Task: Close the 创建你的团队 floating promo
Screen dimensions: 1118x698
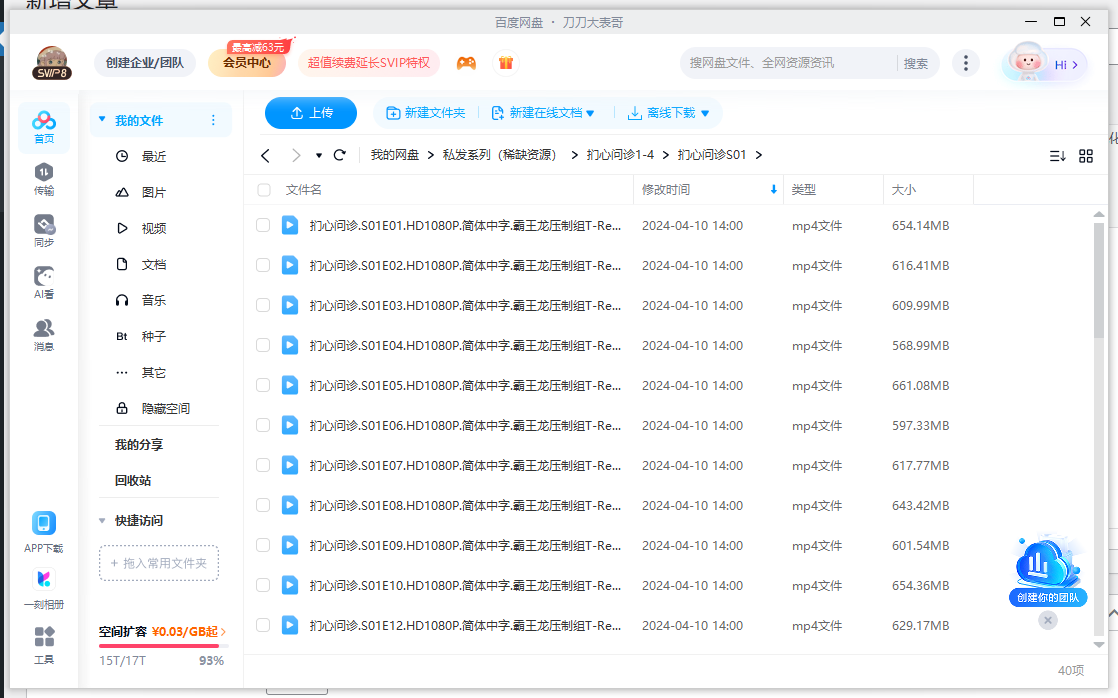Action: pos(1047,620)
